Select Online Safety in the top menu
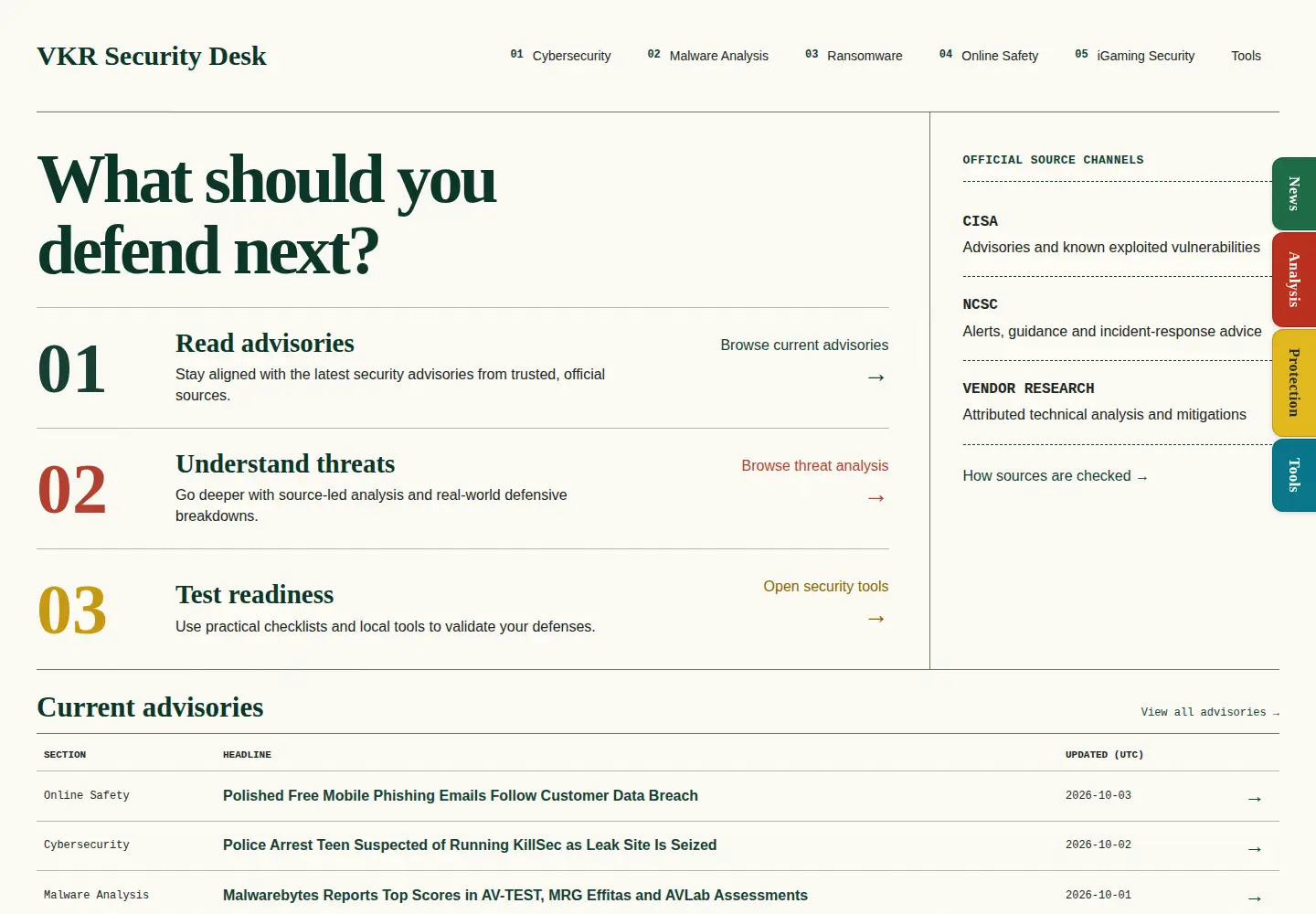 tap(989, 56)
